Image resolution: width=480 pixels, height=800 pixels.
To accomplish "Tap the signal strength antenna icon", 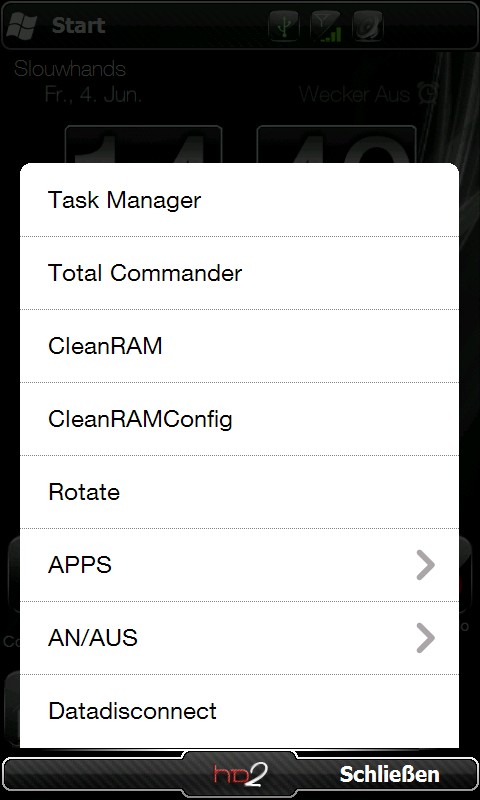I will (x=326, y=26).
